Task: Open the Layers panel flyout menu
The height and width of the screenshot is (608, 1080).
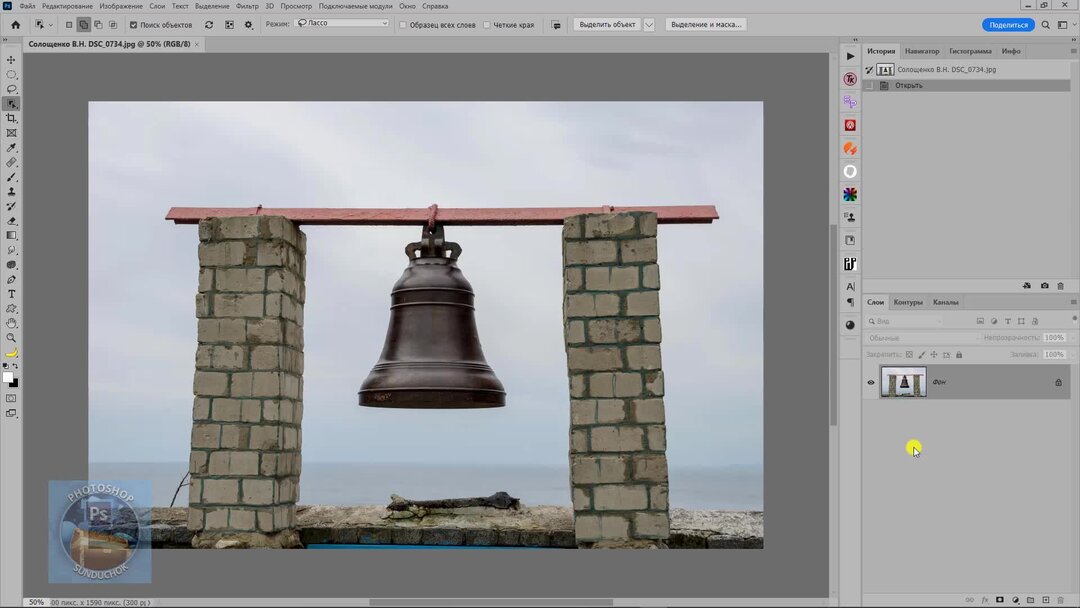Action: (1073, 302)
